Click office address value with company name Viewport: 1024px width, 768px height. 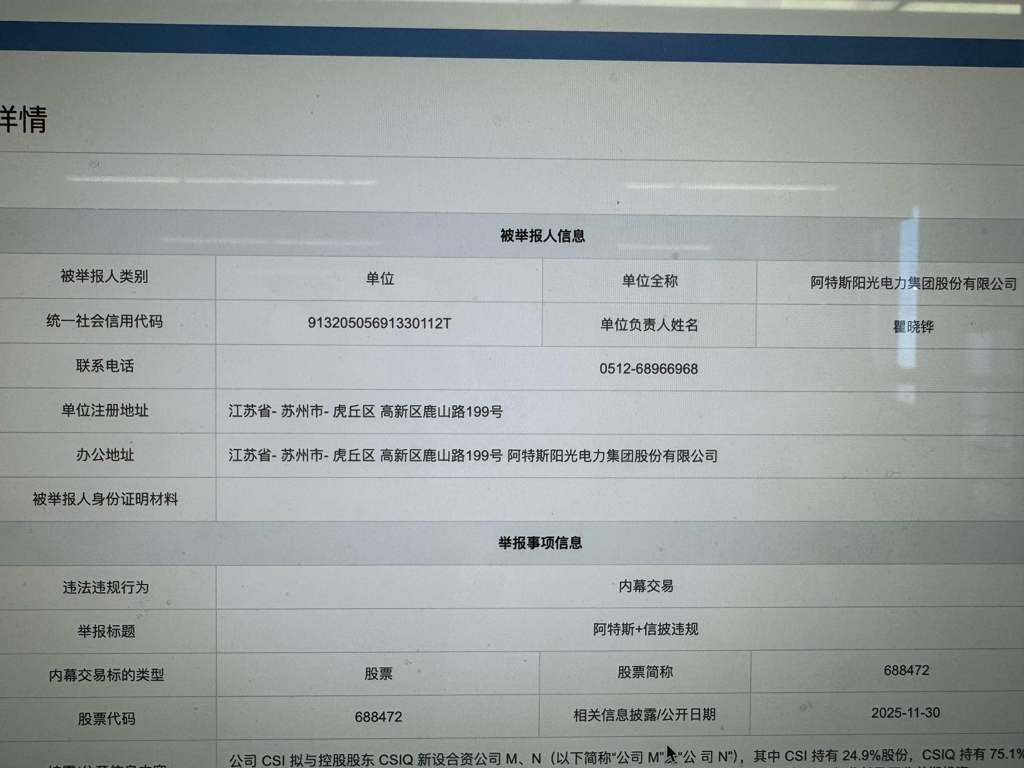[473, 456]
